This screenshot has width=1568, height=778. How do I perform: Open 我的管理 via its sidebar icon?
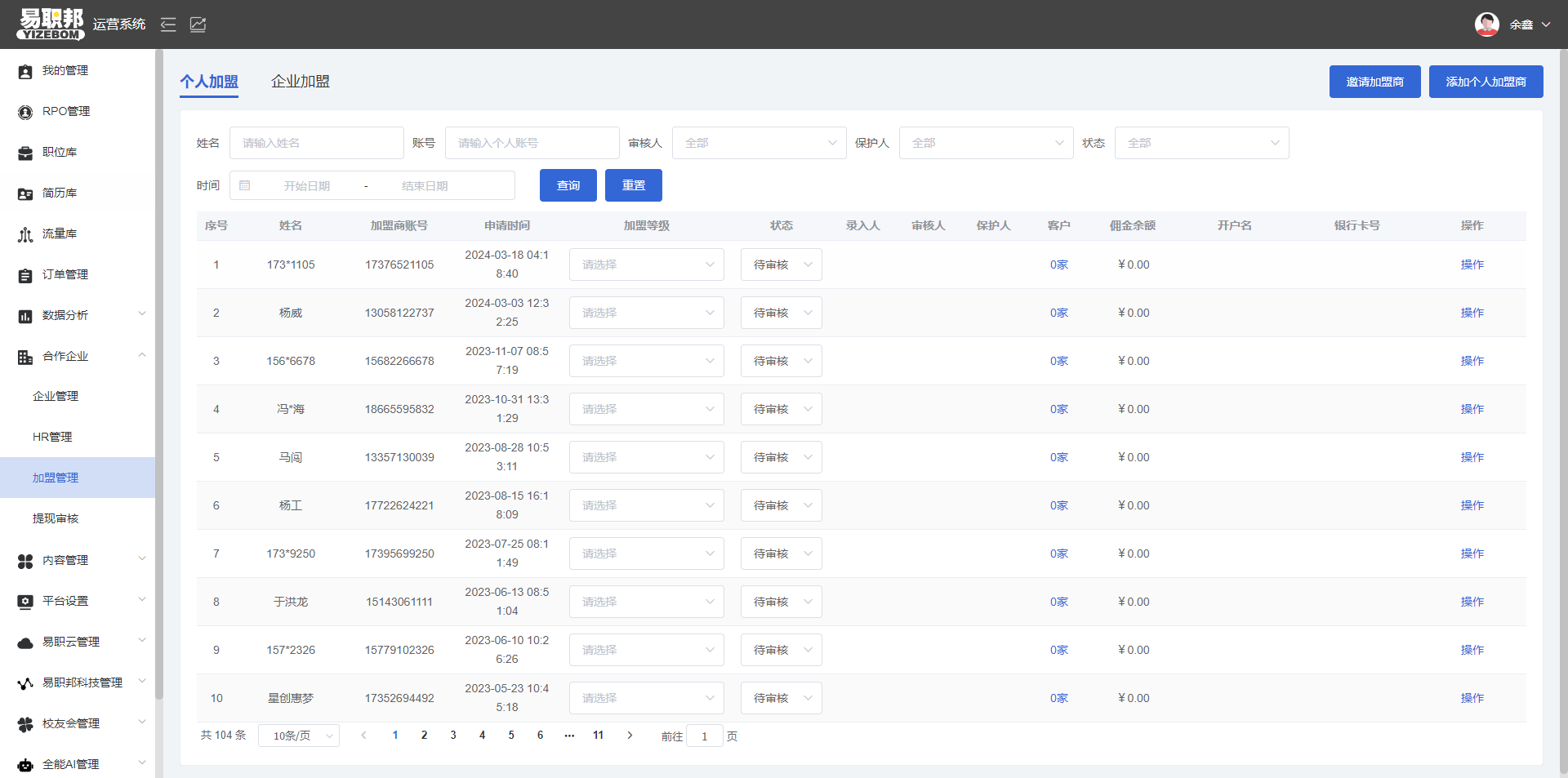(x=25, y=72)
